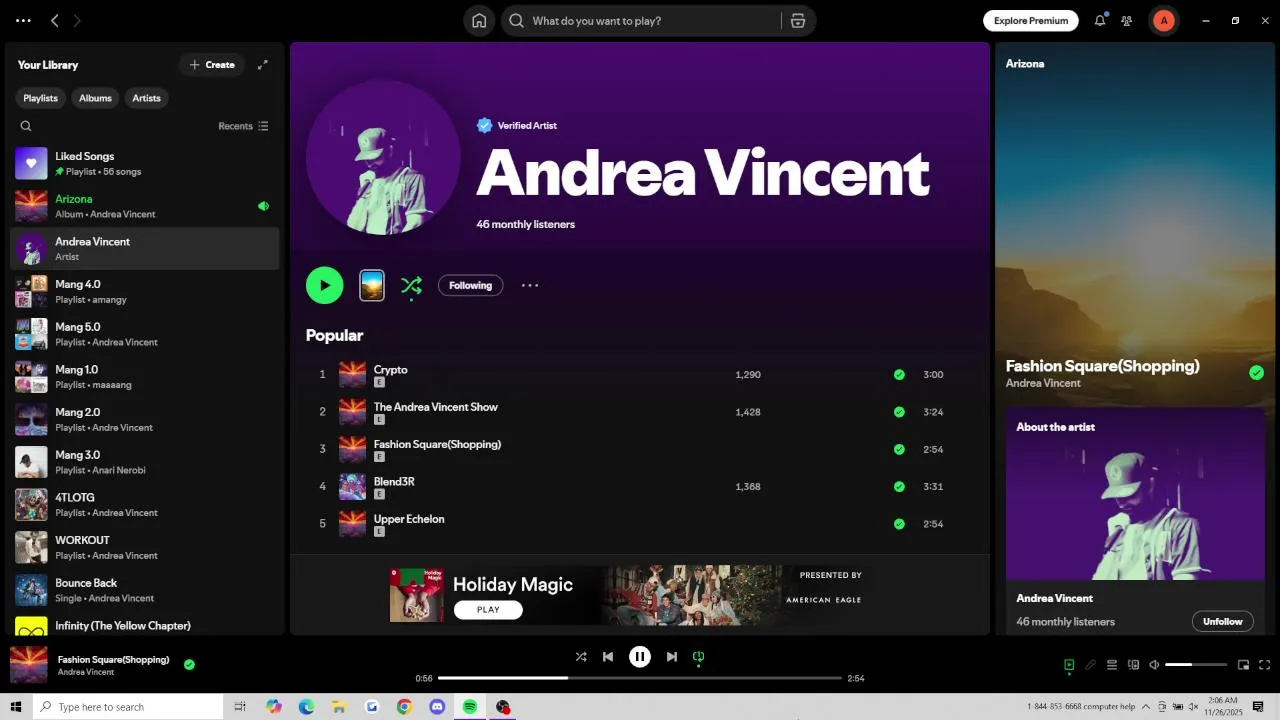Open the Lyrics microphone icon
The width and height of the screenshot is (1280, 720).
click(1091, 665)
